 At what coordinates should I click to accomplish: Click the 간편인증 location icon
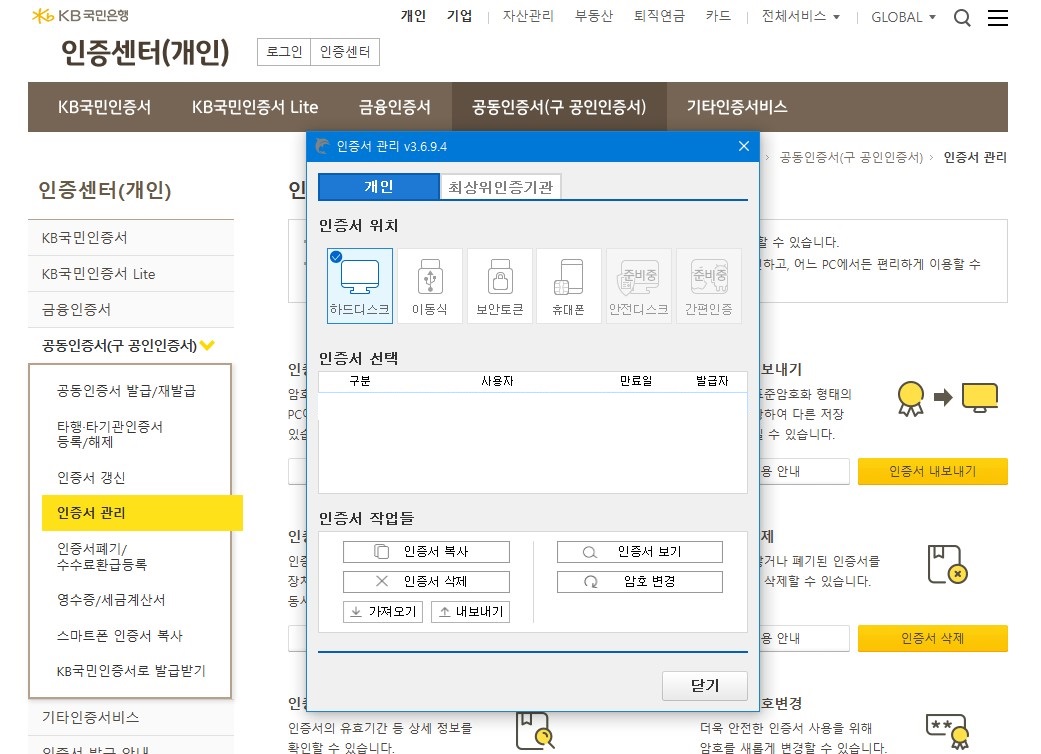(x=708, y=286)
